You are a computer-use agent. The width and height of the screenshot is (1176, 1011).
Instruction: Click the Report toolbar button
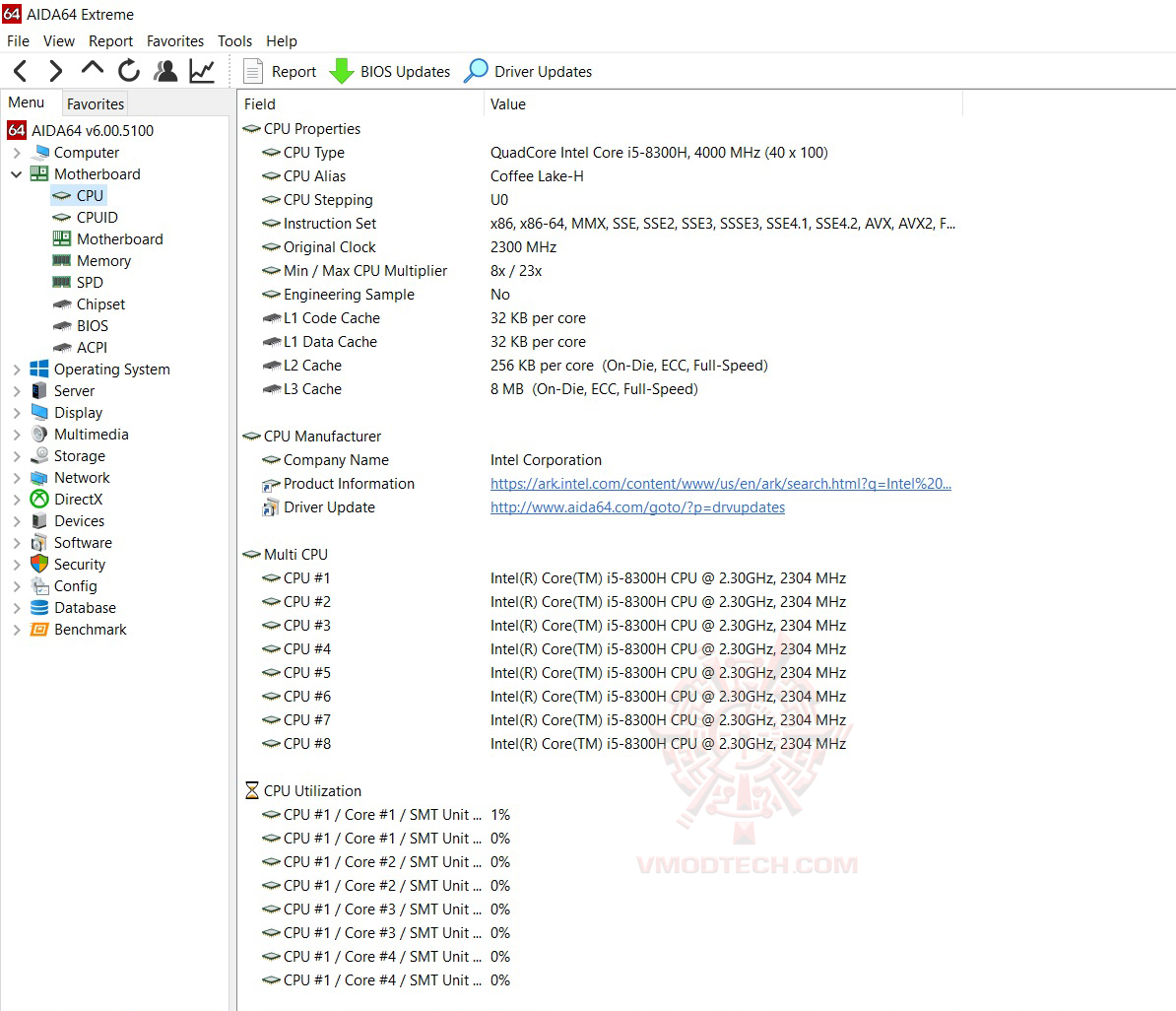[x=280, y=71]
